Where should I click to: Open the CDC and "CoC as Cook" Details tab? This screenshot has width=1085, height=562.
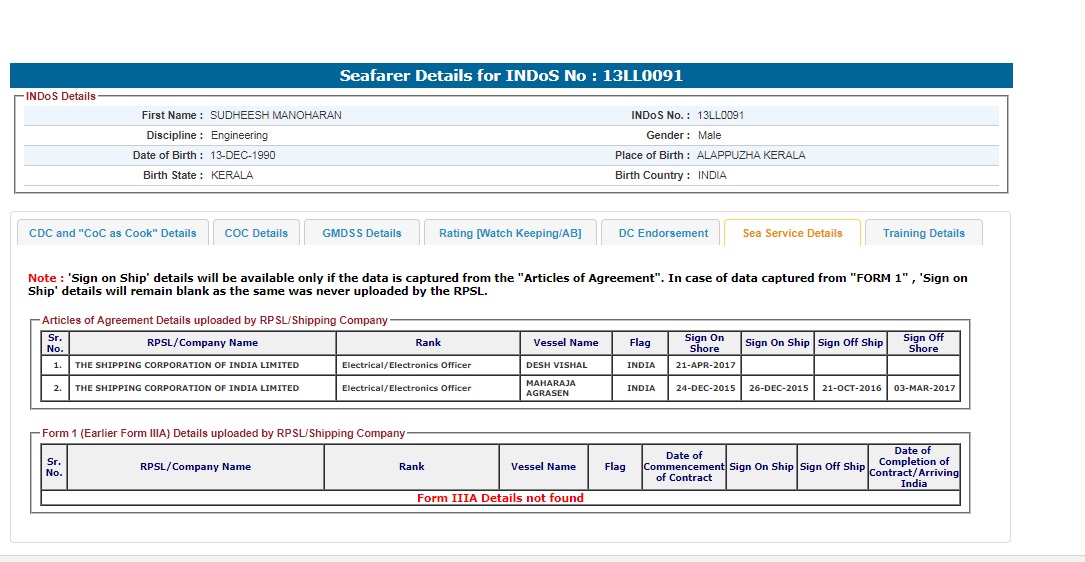coord(113,233)
